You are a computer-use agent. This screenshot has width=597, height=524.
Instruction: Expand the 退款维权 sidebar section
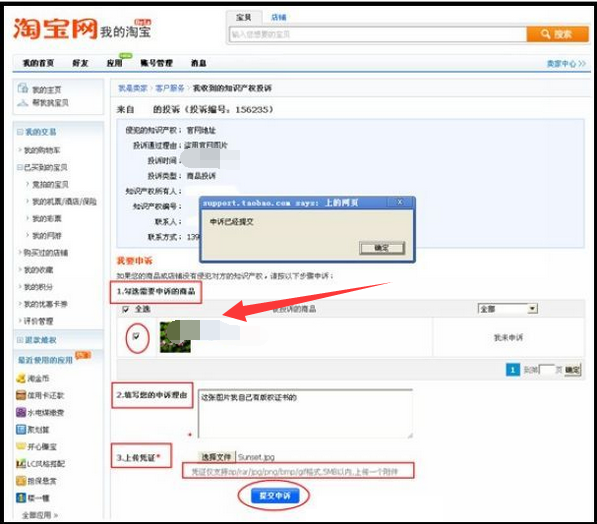20,340
